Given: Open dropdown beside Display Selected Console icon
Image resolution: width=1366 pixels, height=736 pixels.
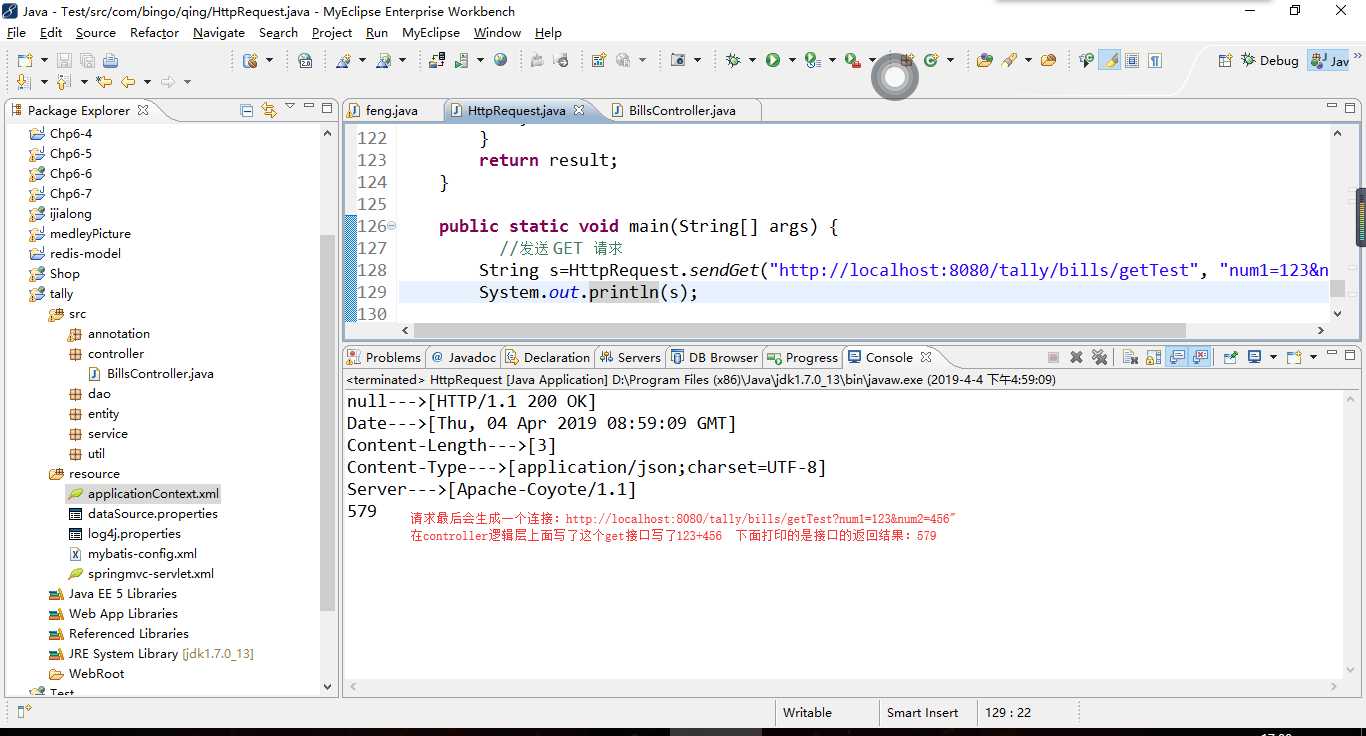Looking at the screenshot, I should click(1272, 357).
